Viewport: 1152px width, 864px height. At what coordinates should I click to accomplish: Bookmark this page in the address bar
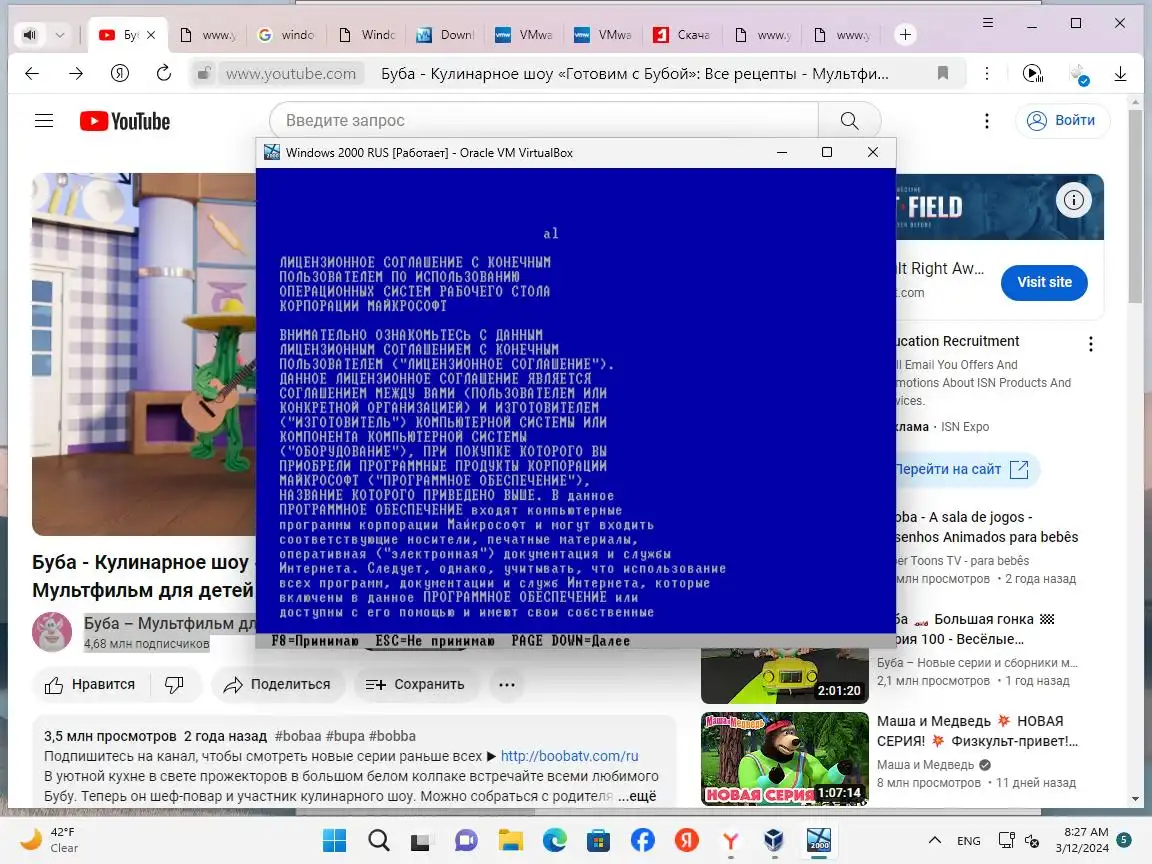coord(943,73)
